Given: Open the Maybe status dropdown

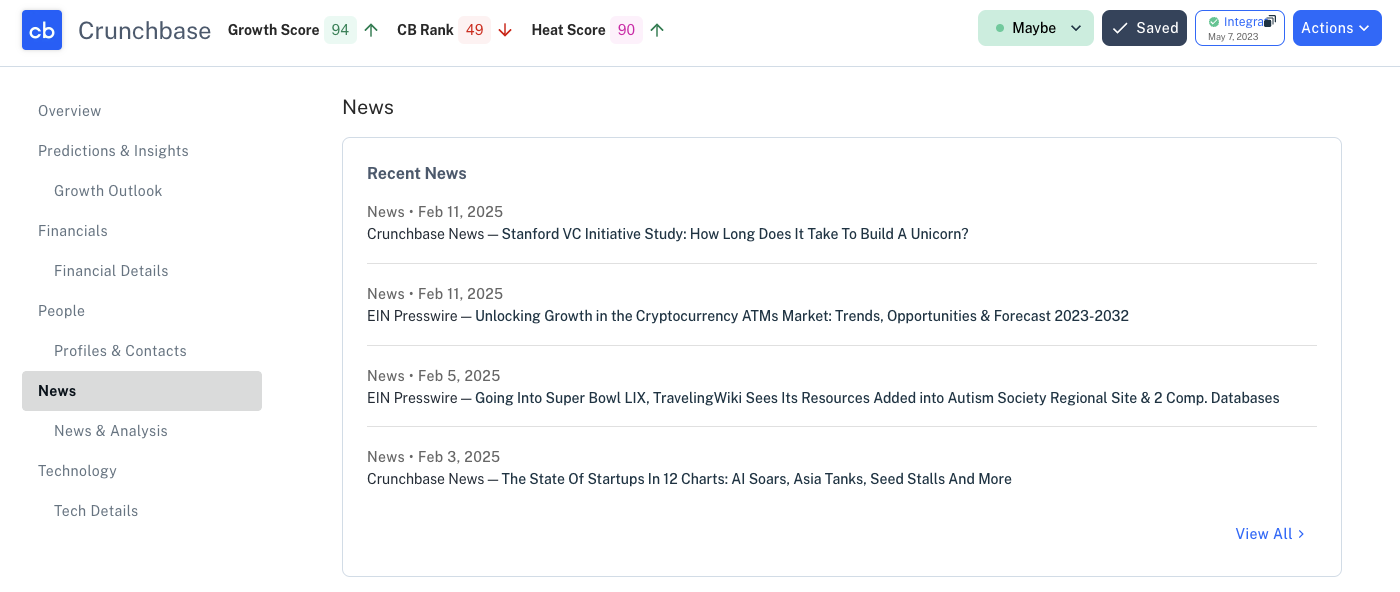Looking at the screenshot, I should [1036, 28].
